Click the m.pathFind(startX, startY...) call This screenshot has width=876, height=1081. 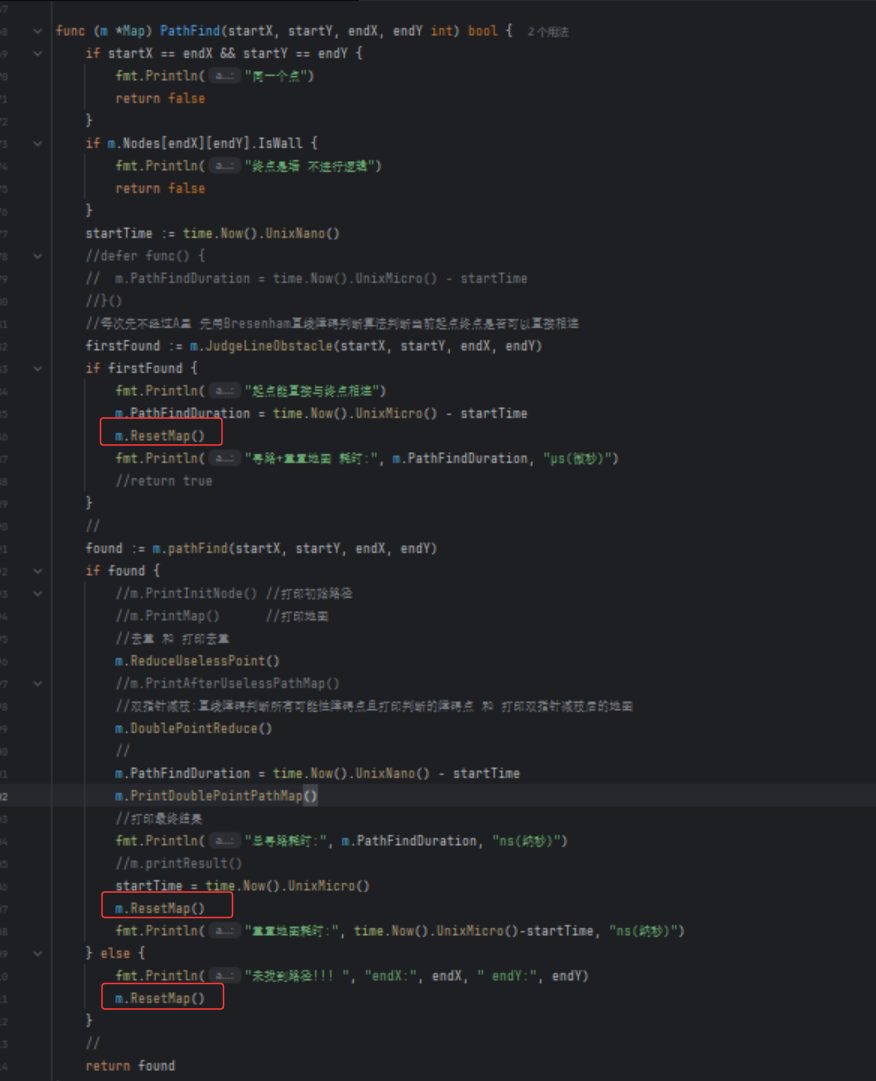[295, 548]
